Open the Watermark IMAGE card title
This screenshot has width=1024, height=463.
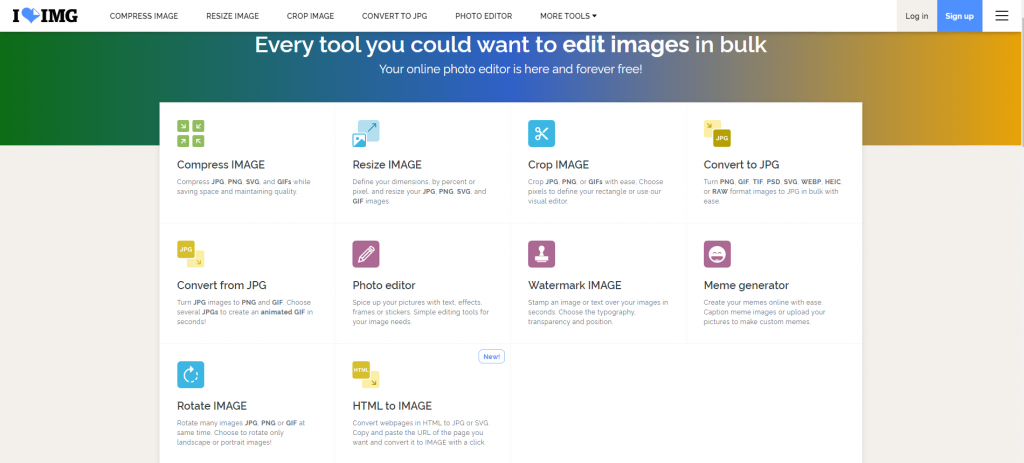click(x=575, y=285)
